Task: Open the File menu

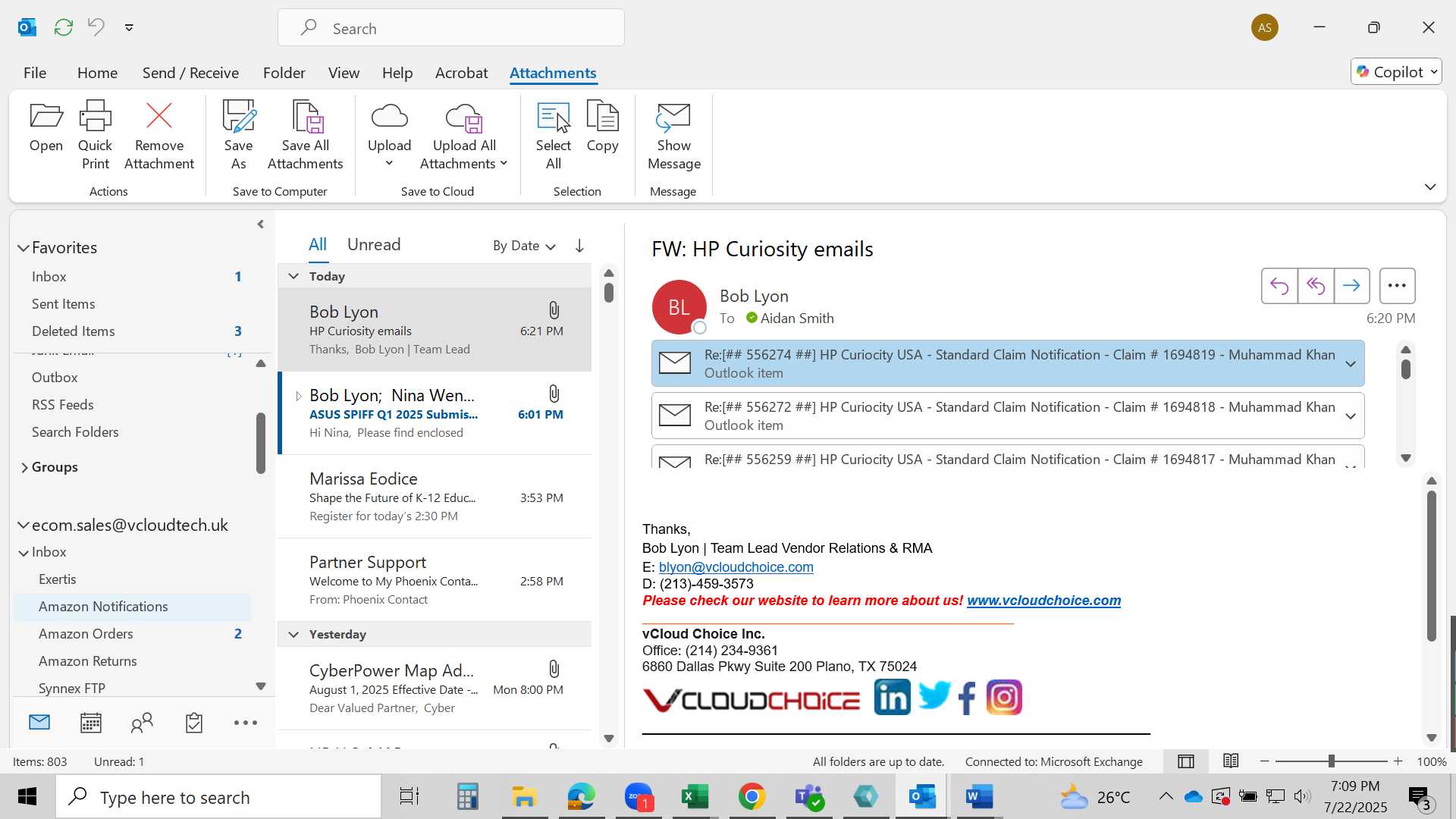Action: tap(35, 73)
